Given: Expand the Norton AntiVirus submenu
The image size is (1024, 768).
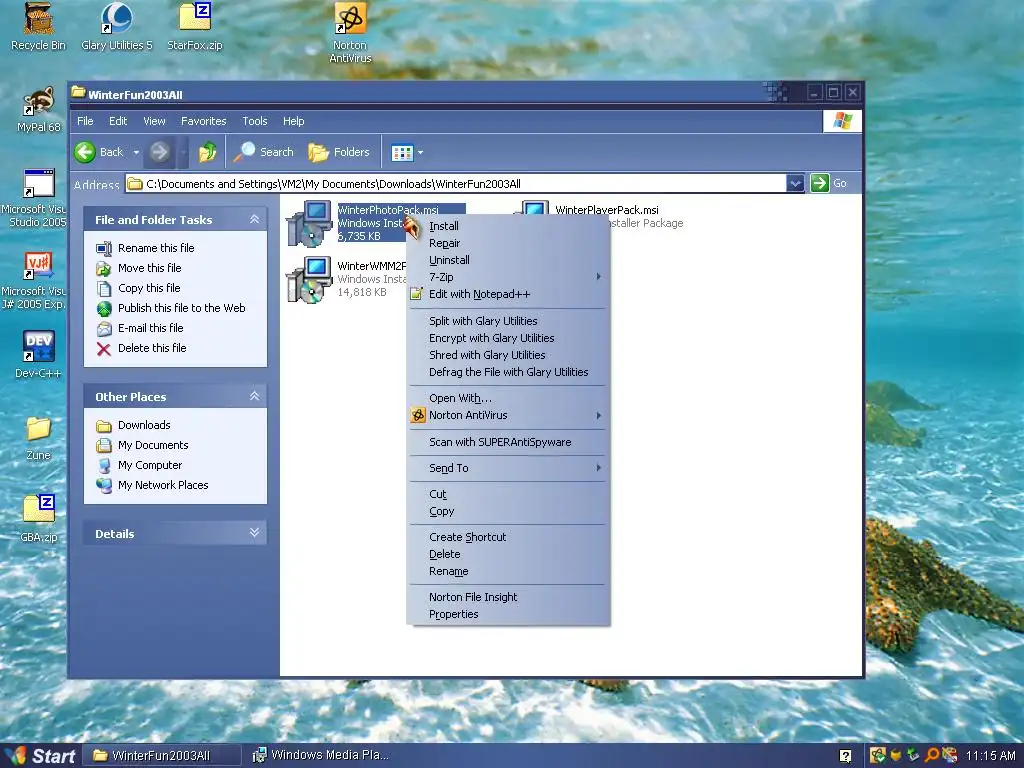Looking at the screenshot, I should tap(507, 415).
